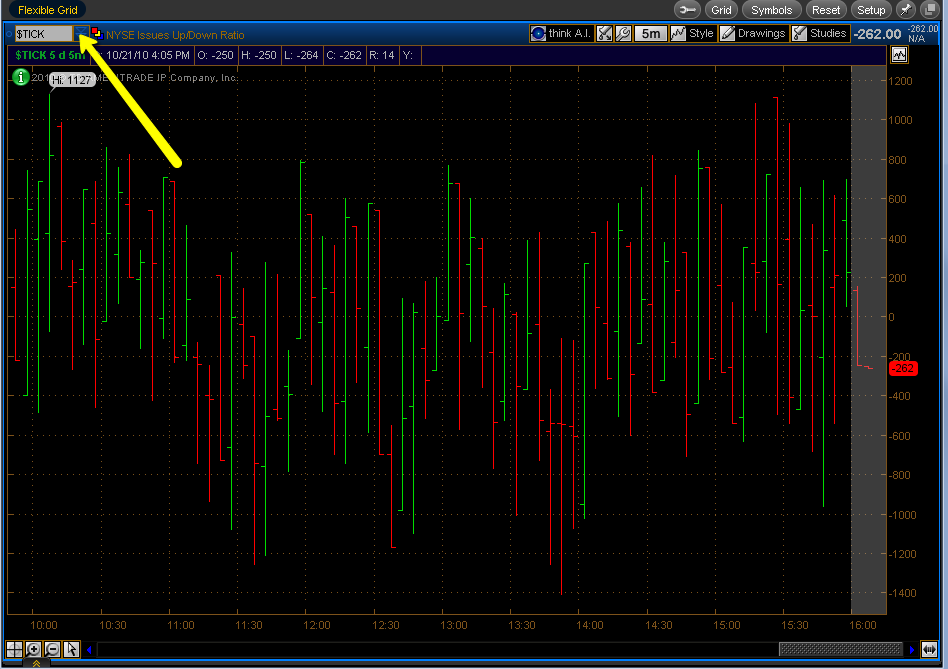
Task: Open the Drawings menu
Action: (753, 33)
